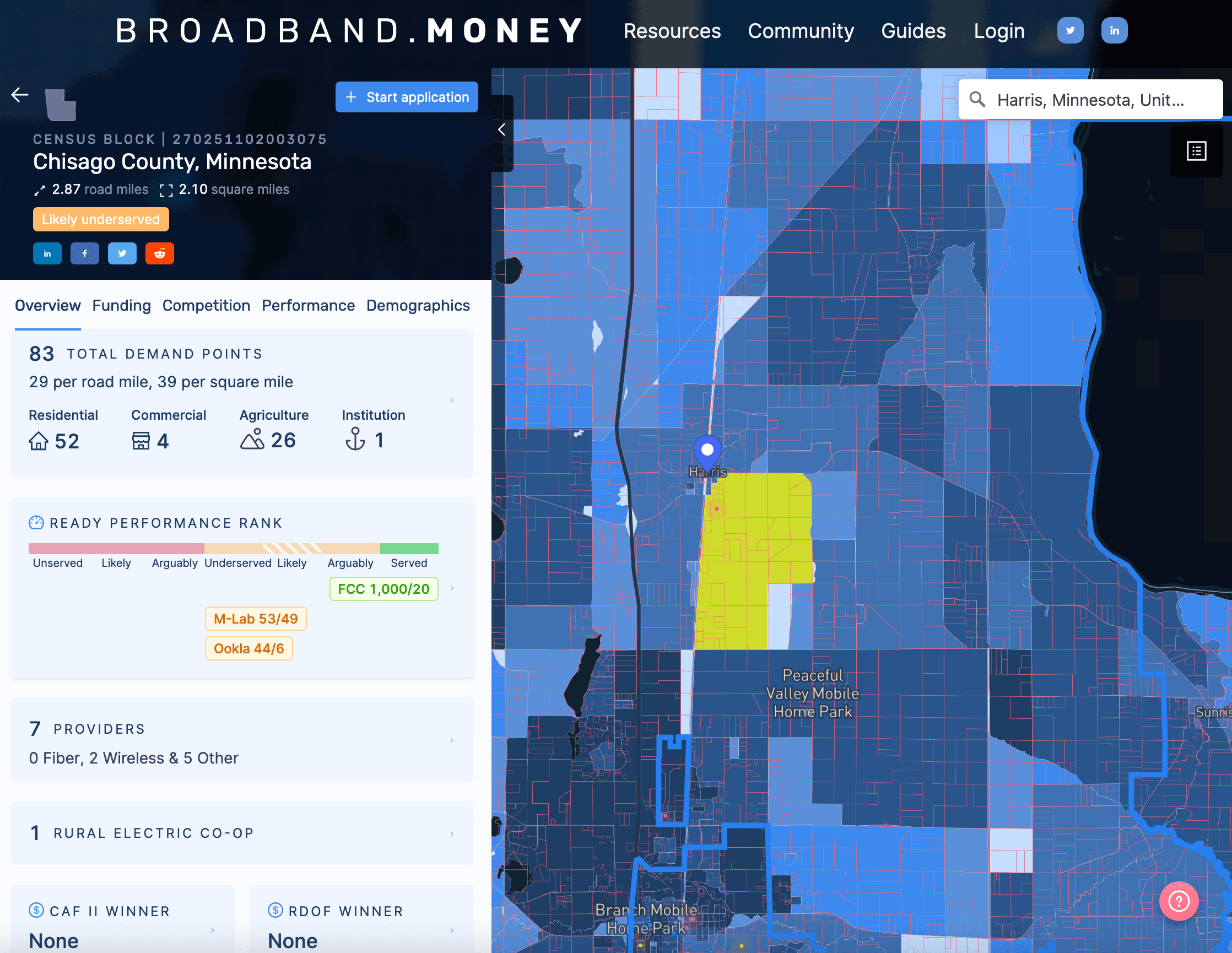Open the map legend list icon
1232x953 pixels.
pos(1197,151)
